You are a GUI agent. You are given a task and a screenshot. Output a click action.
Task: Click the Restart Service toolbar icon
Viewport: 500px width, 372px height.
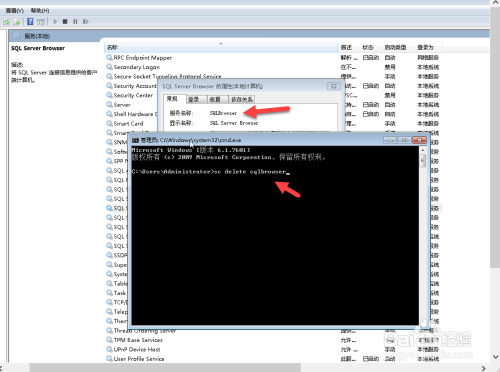click(86, 22)
